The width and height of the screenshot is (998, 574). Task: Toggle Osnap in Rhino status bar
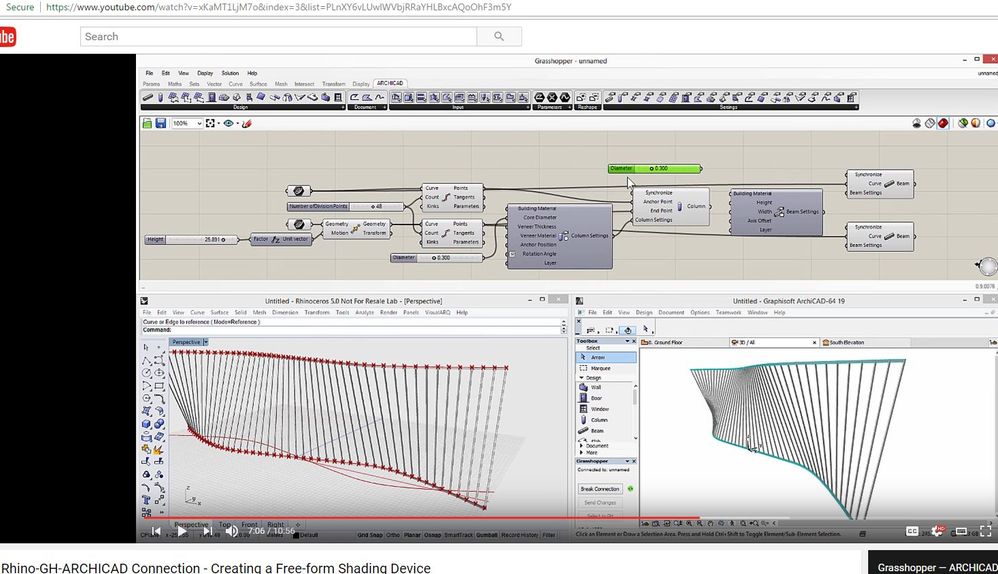(433, 535)
